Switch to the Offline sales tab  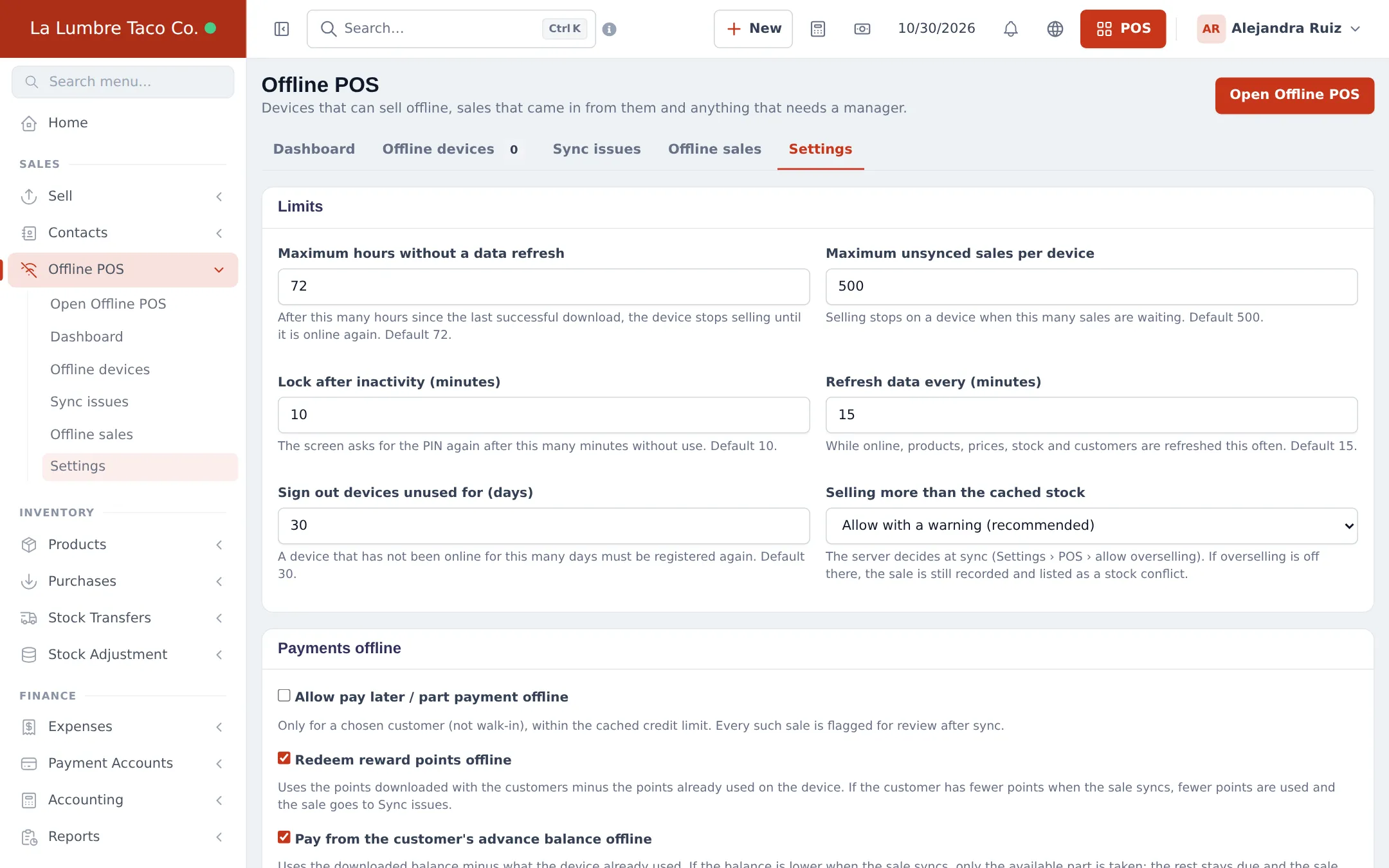(x=714, y=149)
